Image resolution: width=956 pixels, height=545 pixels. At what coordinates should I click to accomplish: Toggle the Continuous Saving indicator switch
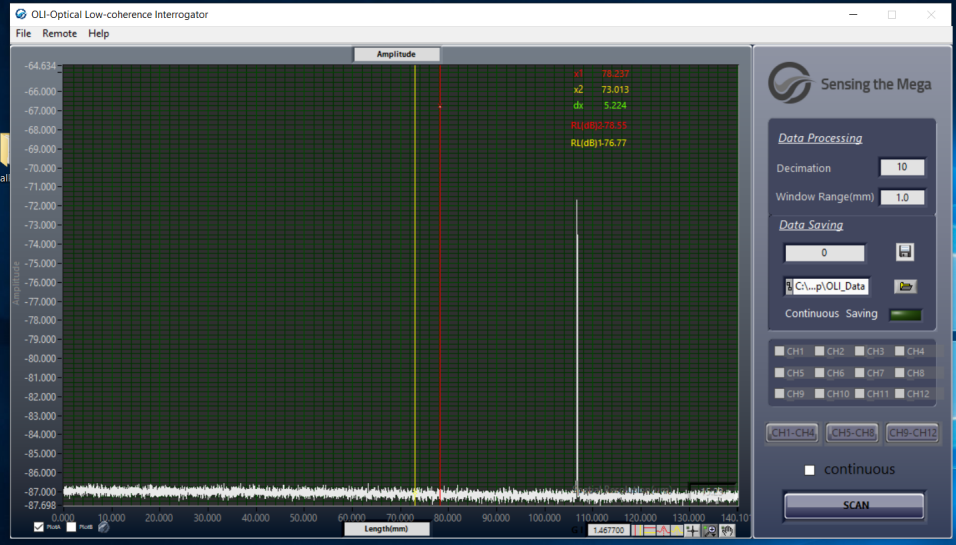(x=905, y=315)
